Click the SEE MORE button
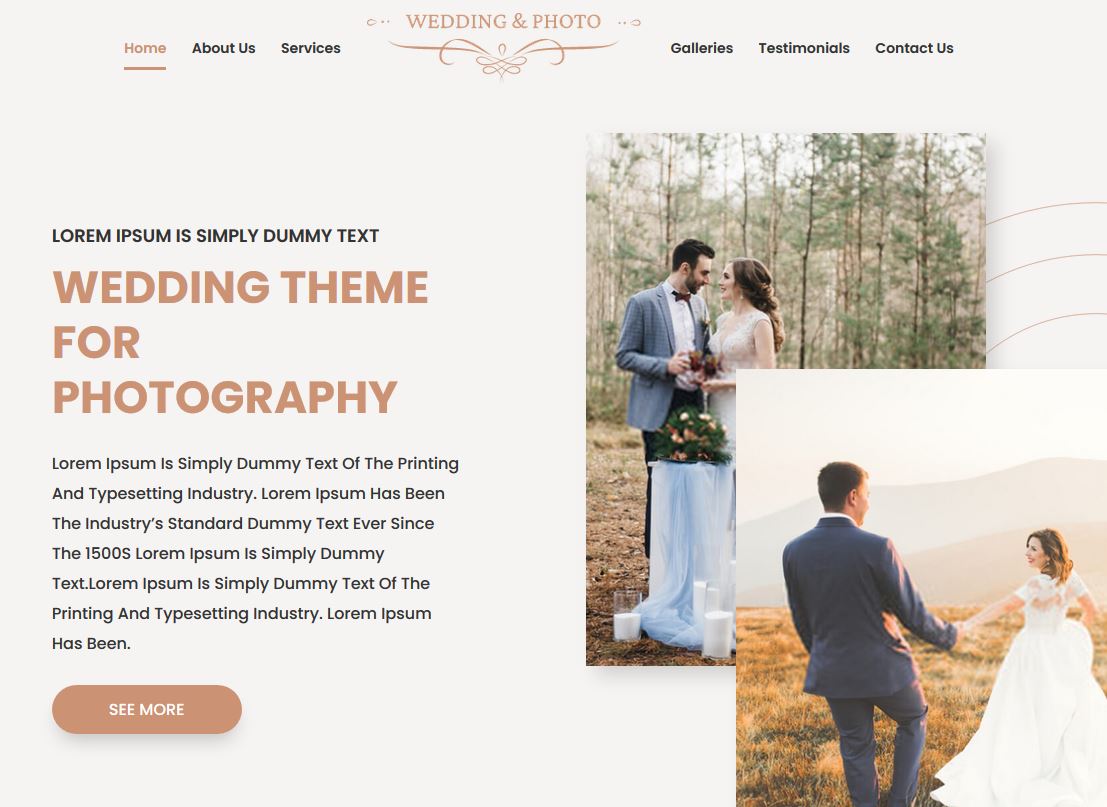Viewport: 1107px width, 807px height. (147, 709)
